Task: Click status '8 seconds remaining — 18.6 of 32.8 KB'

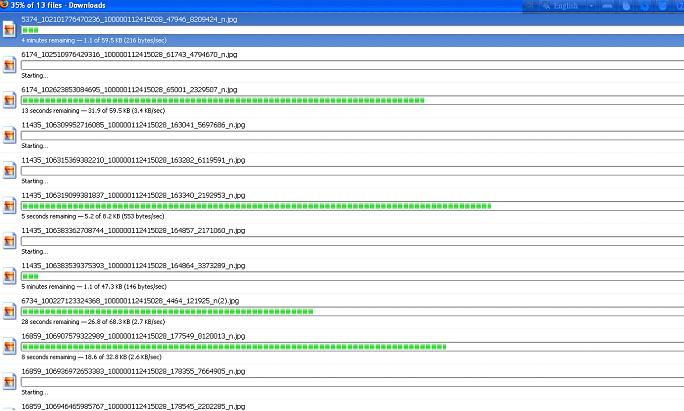Action: point(91,357)
